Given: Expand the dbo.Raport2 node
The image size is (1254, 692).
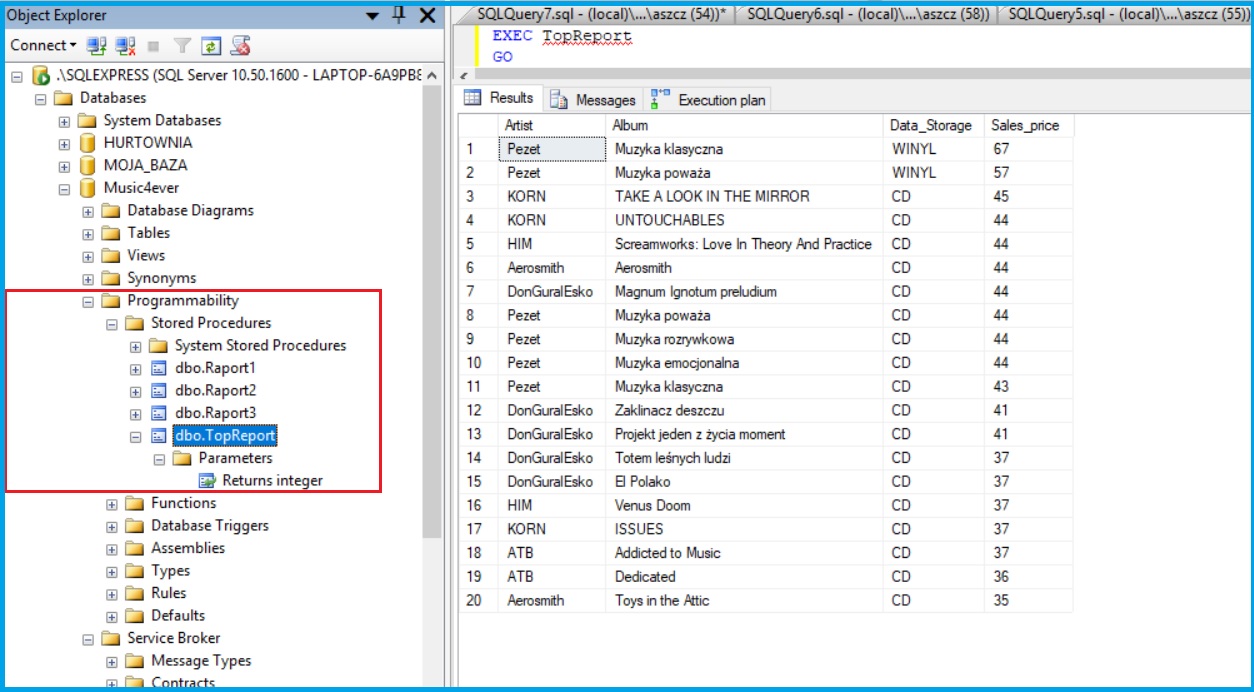Looking at the screenshot, I should pos(136,391).
